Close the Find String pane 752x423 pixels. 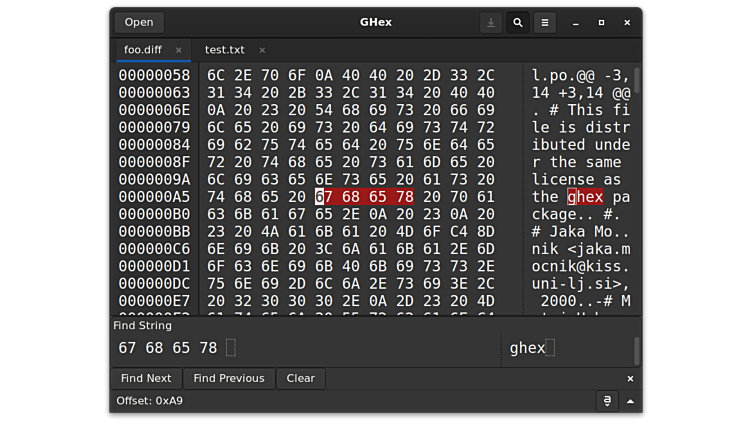tap(630, 379)
